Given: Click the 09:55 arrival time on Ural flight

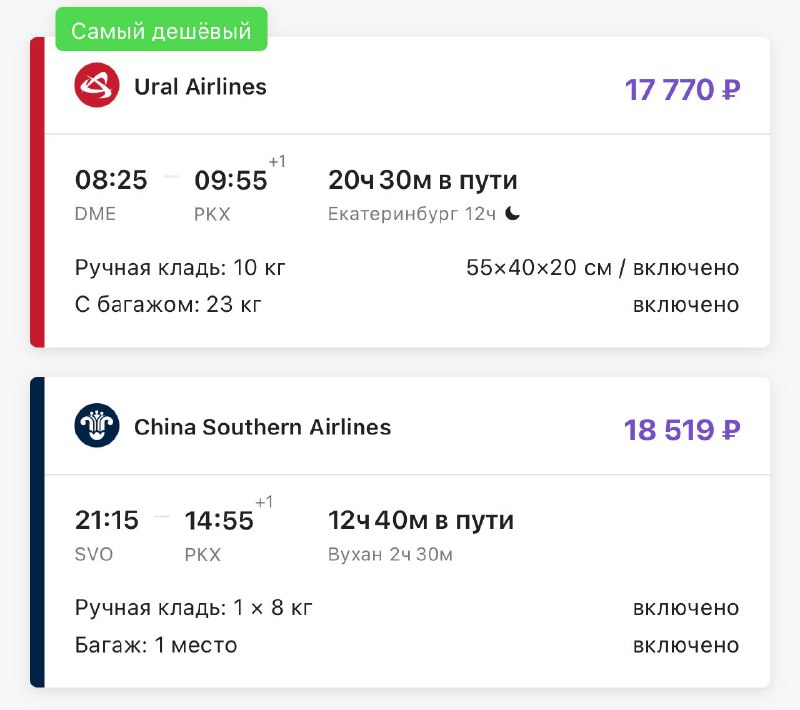Looking at the screenshot, I should point(230,180).
